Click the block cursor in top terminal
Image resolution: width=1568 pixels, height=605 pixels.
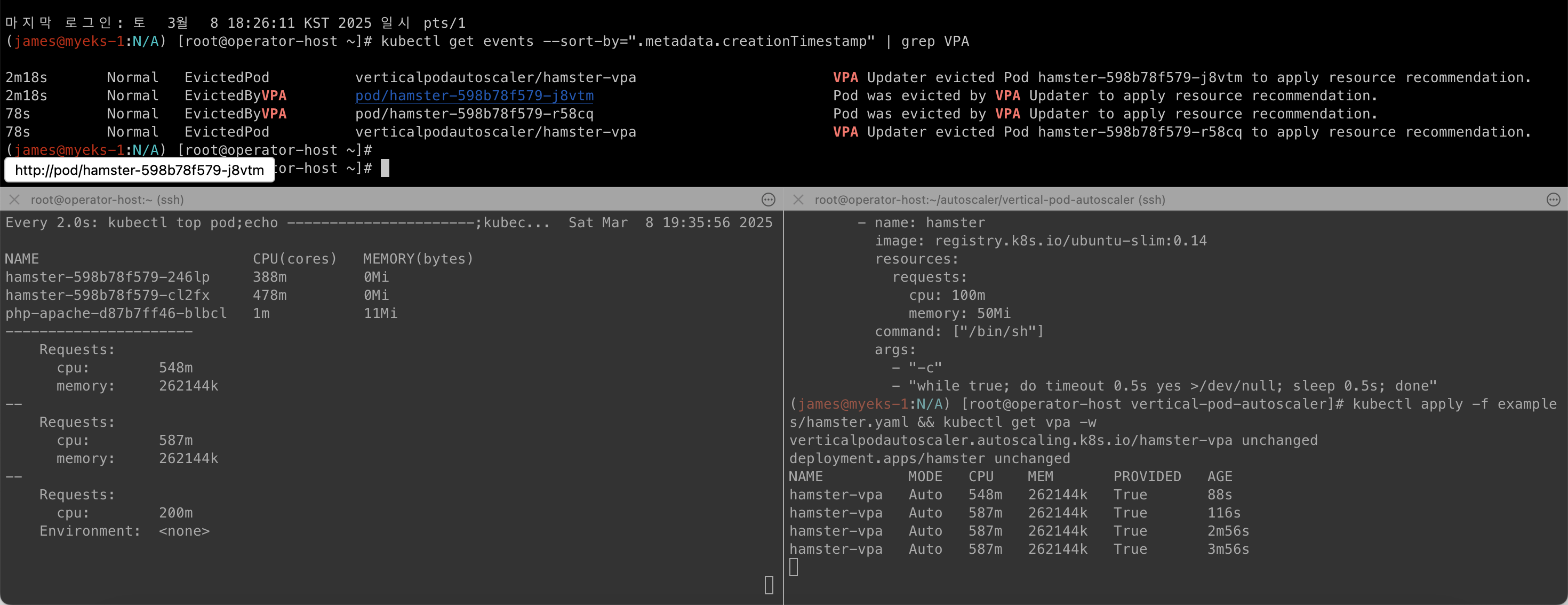[x=385, y=168]
